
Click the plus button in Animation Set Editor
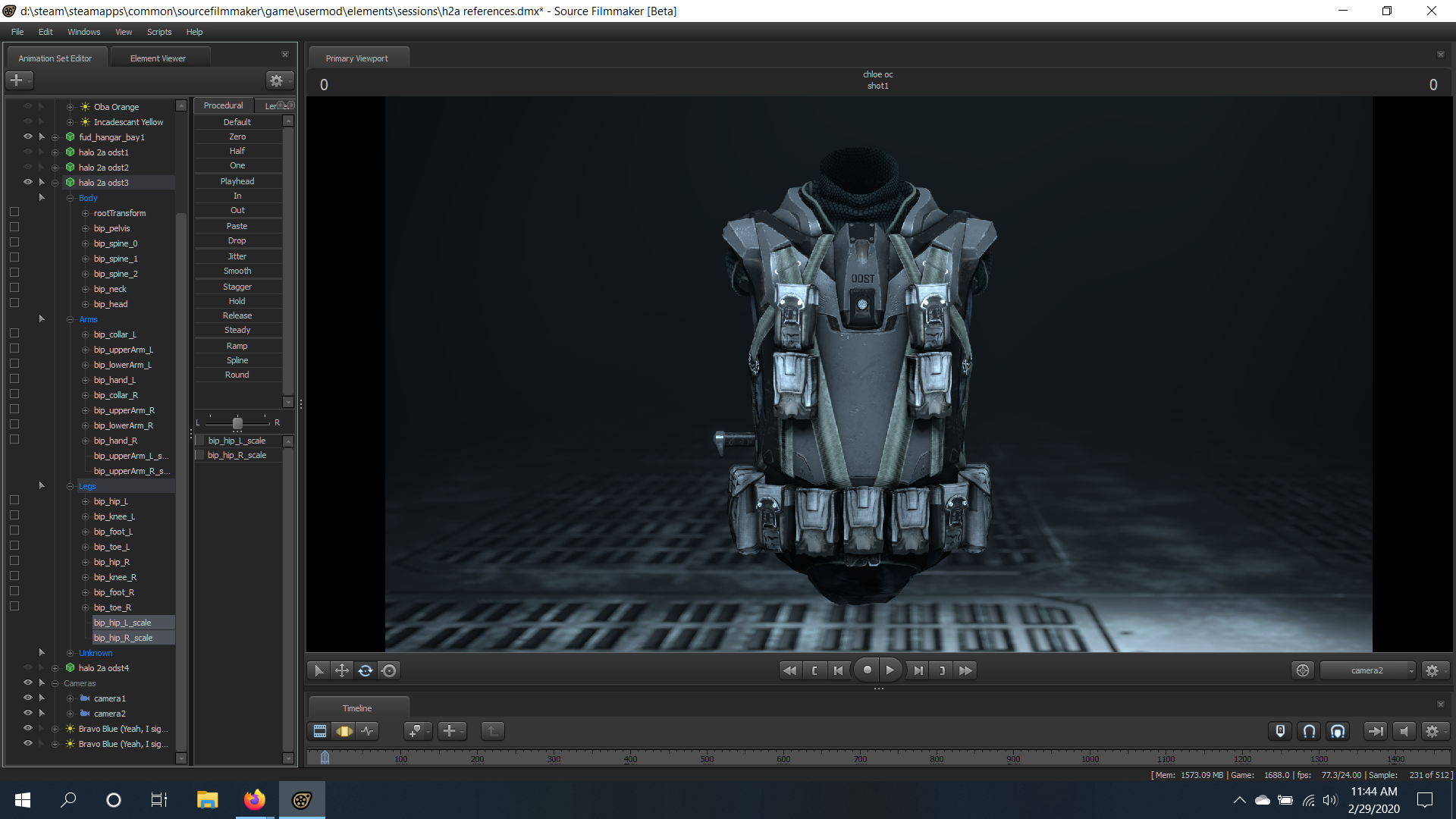(20, 80)
